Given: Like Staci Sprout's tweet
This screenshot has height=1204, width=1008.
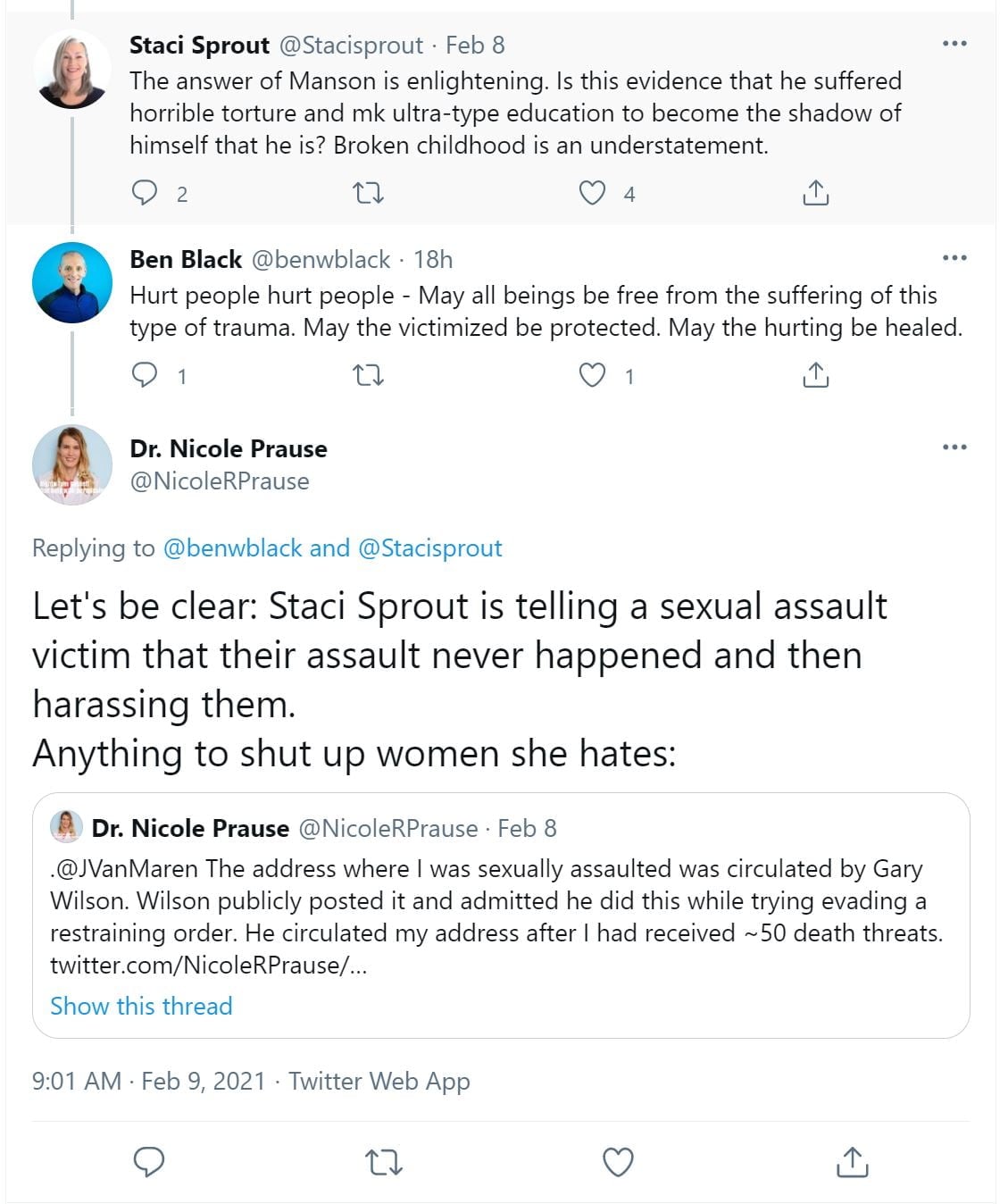Looking at the screenshot, I should pos(592,193).
